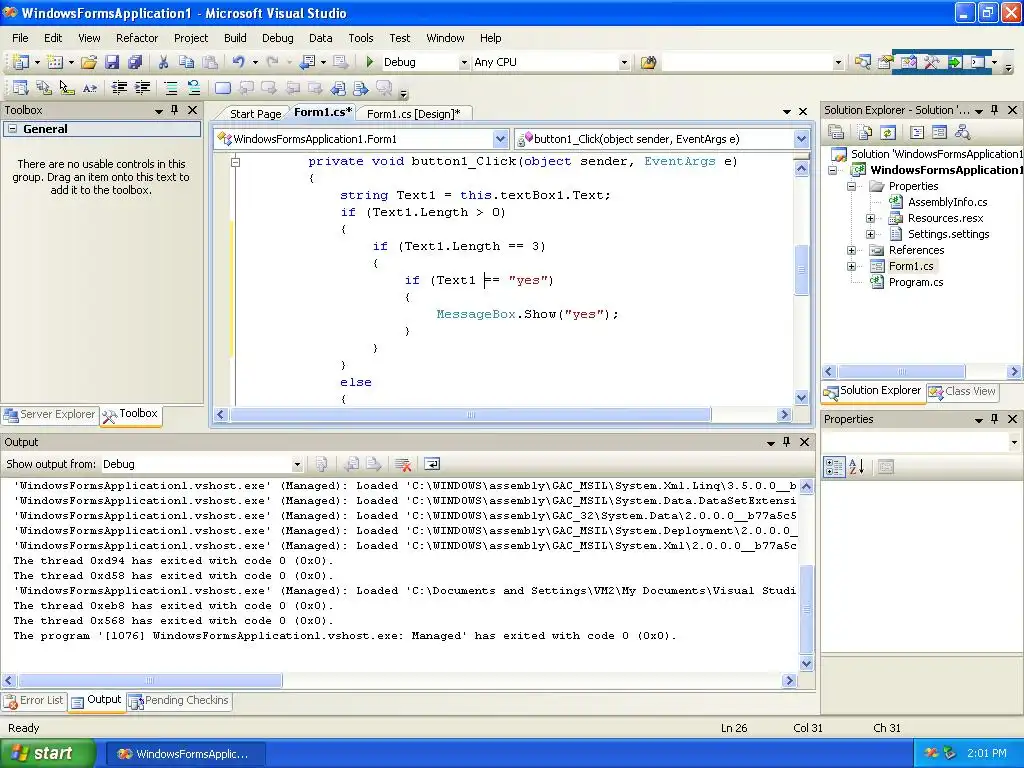This screenshot has height=768, width=1024.
Task: Click the Add New Item icon
Action: pos(56,62)
